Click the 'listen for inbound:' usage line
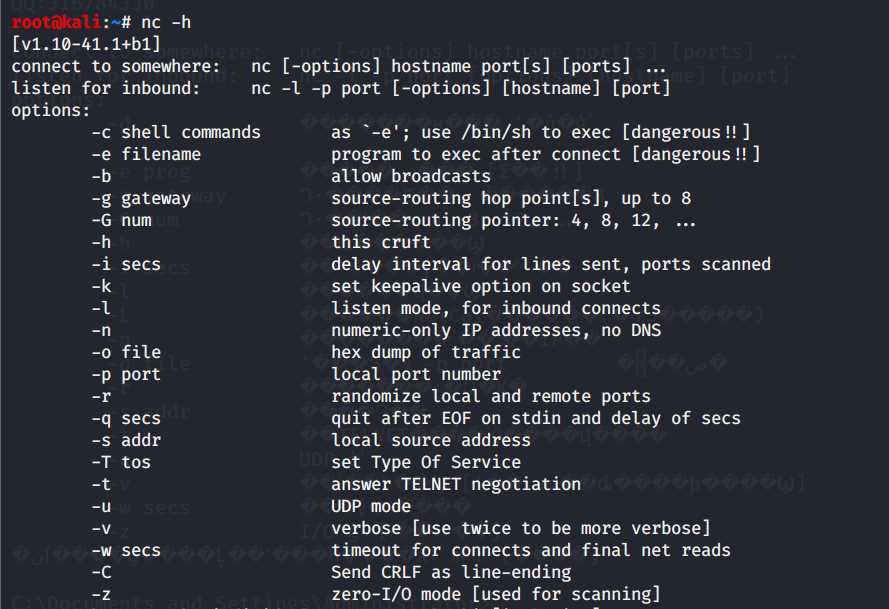The width and height of the screenshot is (889, 609). coord(341,88)
